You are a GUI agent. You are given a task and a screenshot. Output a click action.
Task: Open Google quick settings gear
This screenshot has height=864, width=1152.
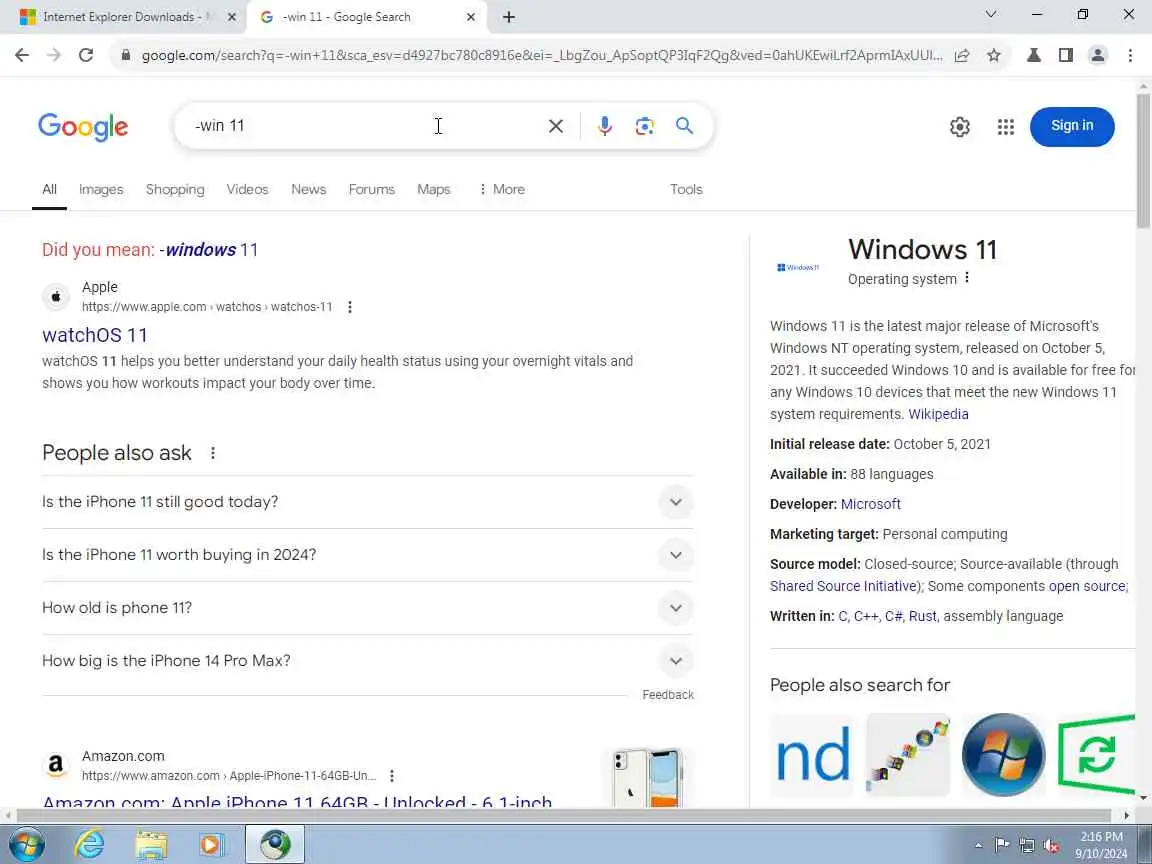click(960, 127)
